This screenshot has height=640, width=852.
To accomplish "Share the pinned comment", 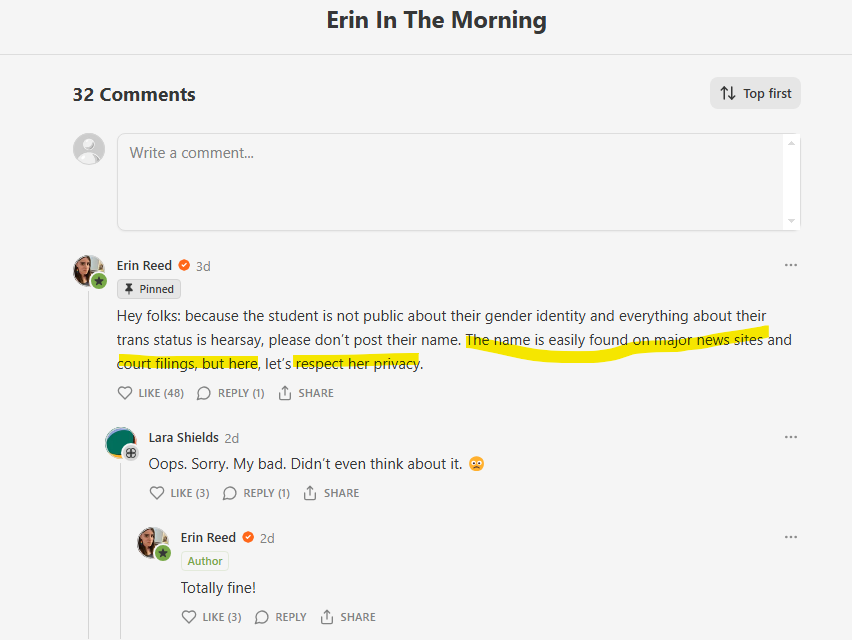I will (x=306, y=393).
